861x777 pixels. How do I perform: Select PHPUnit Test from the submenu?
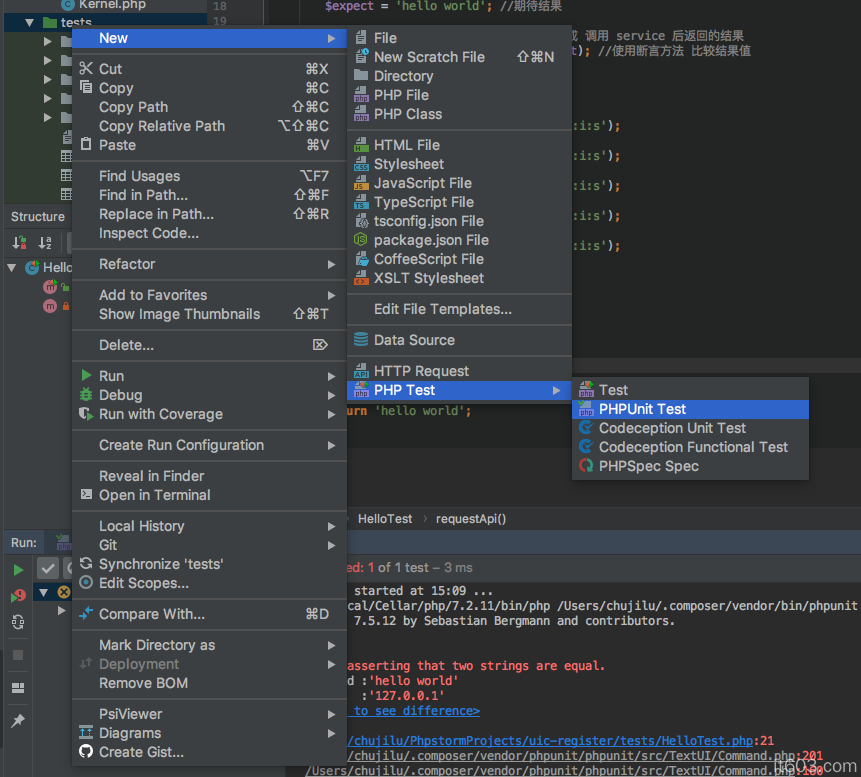click(x=642, y=409)
